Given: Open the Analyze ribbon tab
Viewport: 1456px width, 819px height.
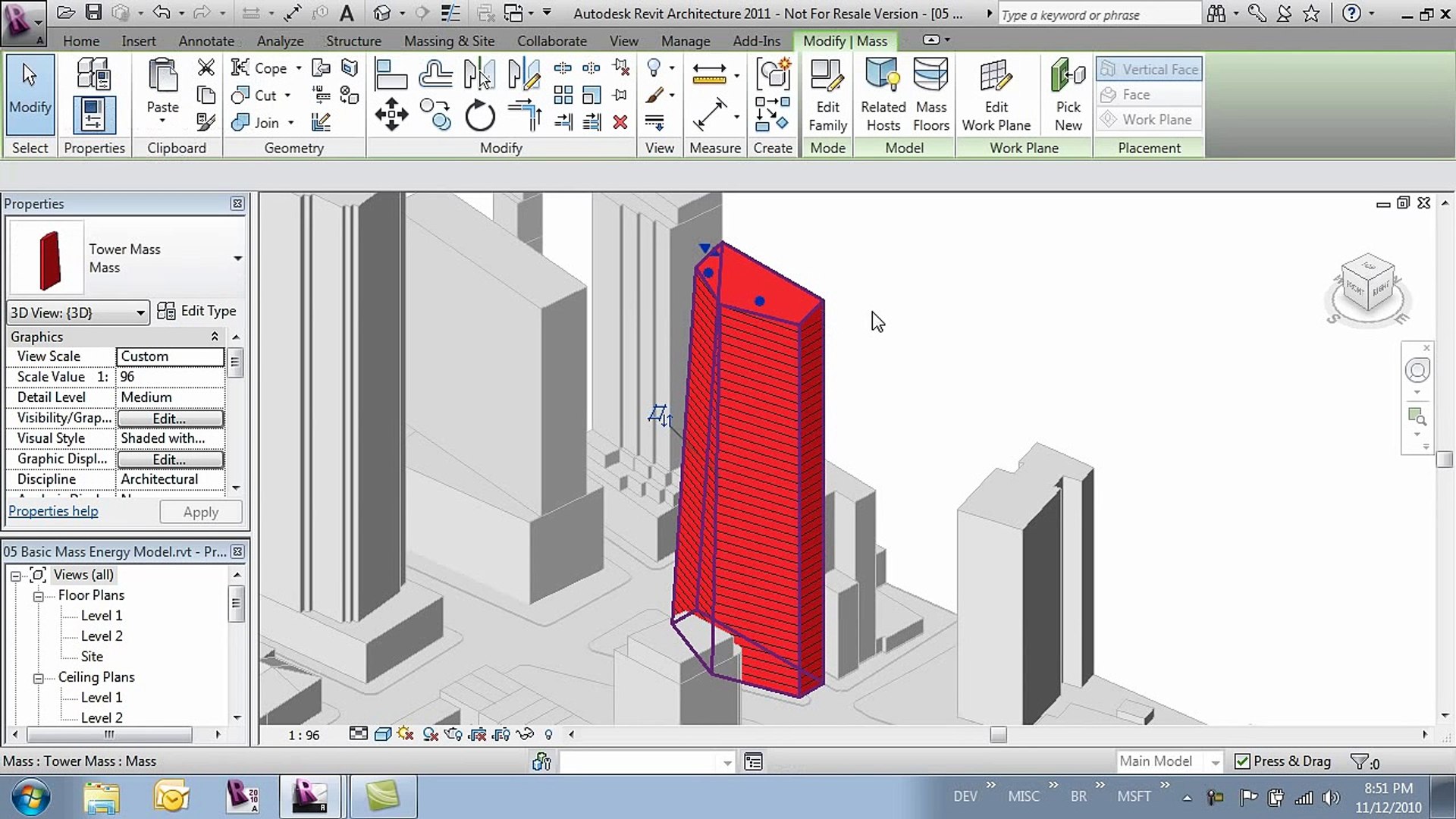Looking at the screenshot, I should point(280,41).
